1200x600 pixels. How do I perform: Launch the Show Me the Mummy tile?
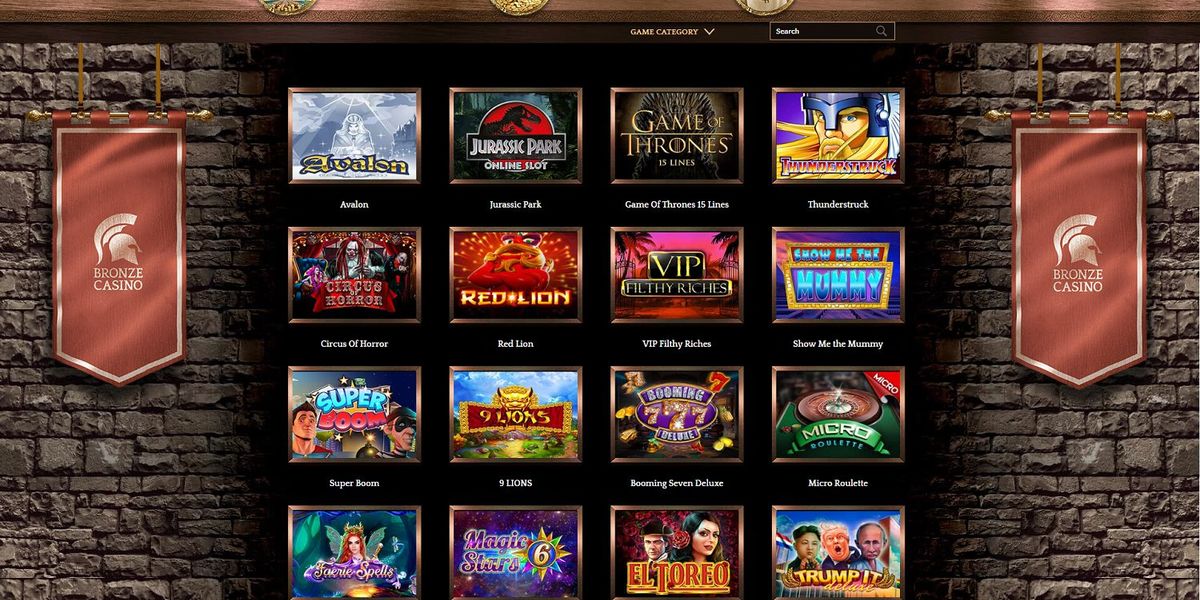coord(838,275)
